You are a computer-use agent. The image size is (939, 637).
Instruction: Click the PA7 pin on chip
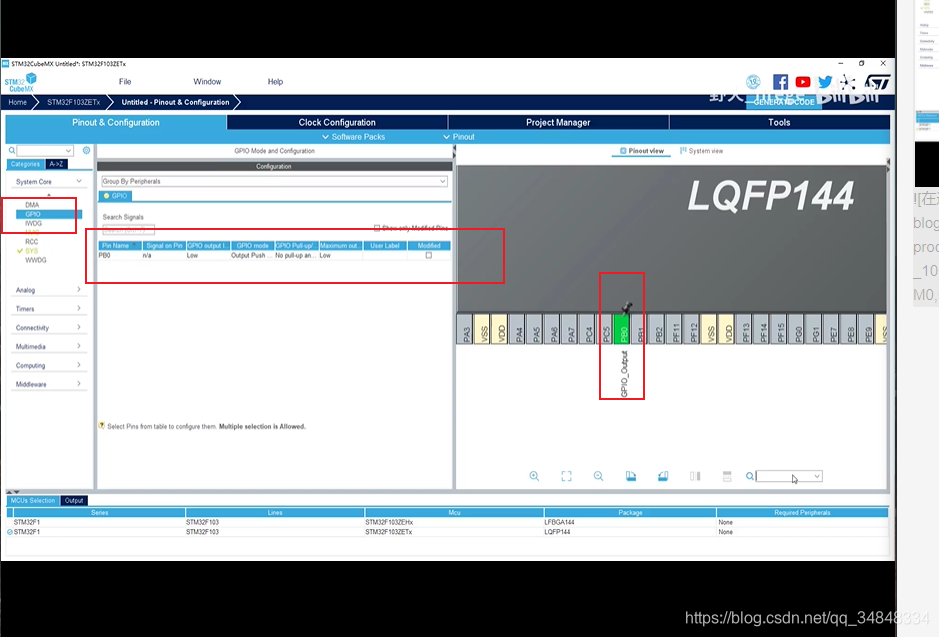(571, 328)
